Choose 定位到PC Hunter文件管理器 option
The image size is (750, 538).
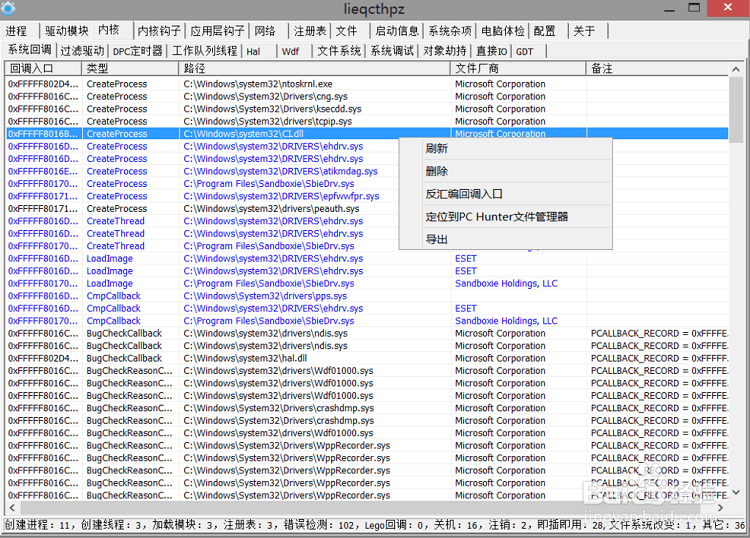coord(496,217)
